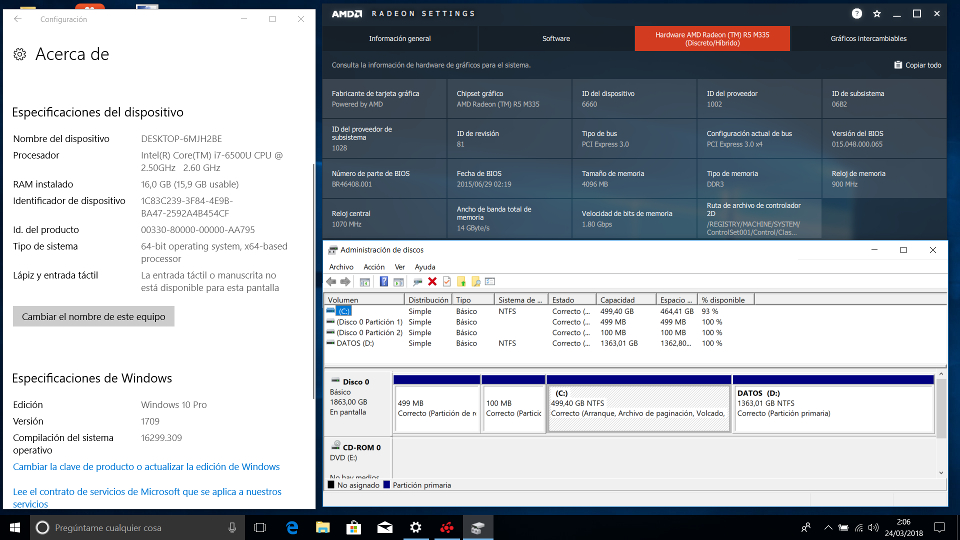The image size is (960, 540).
Task: Click the back arrow in Configuración window
Action: coord(18,19)
